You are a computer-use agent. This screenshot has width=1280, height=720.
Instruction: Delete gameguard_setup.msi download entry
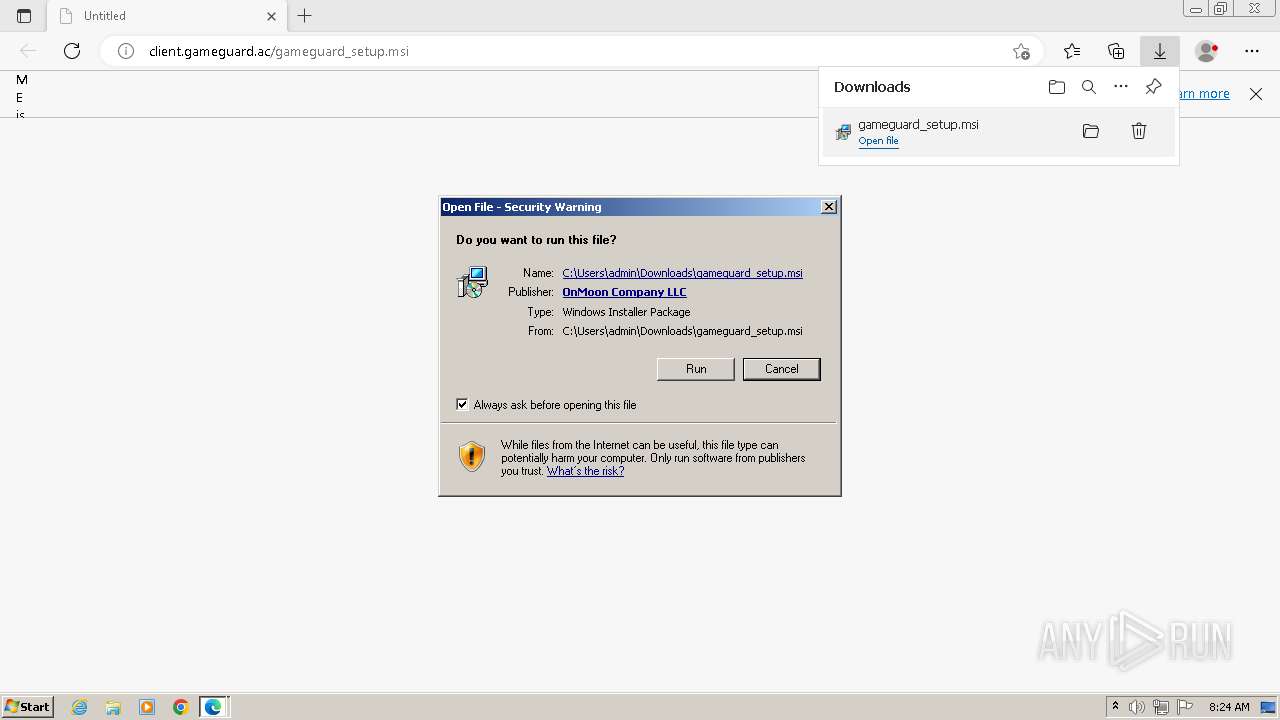click(1139, 131)
